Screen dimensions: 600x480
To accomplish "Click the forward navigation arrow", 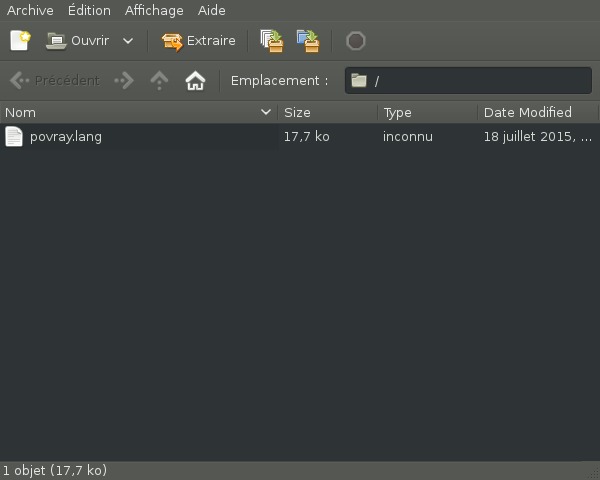I will (x=124, y=81).
